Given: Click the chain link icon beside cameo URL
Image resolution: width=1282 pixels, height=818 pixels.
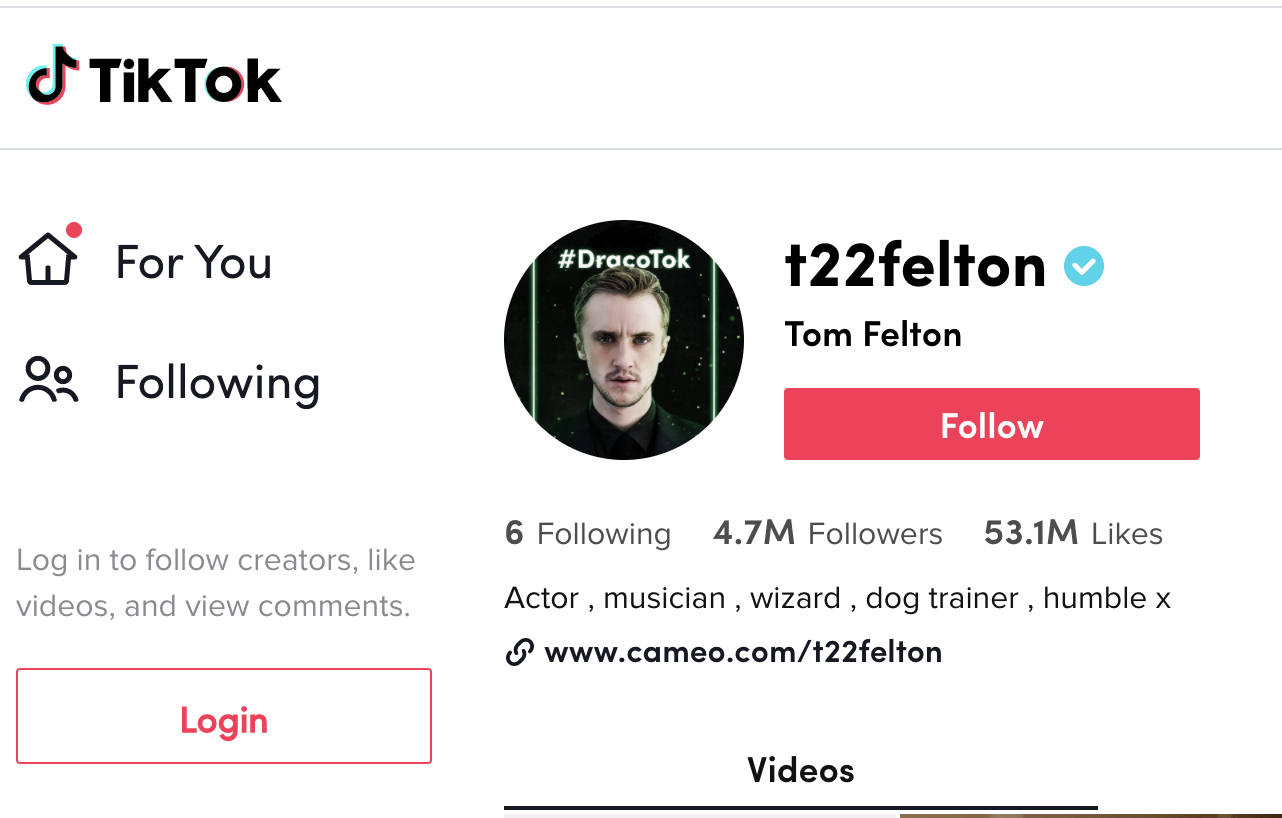Looking at the screenshot, I should click(x=519, y=653).
